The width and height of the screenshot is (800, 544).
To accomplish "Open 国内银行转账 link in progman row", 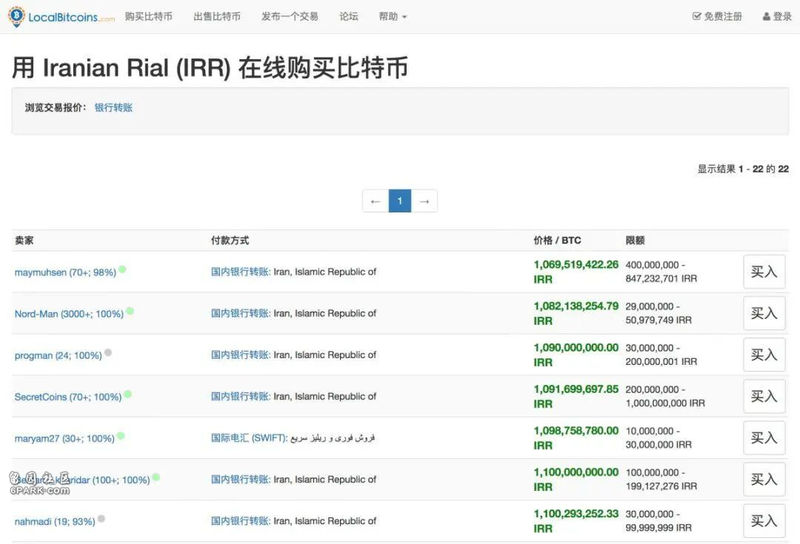I will tap(240, 355).
